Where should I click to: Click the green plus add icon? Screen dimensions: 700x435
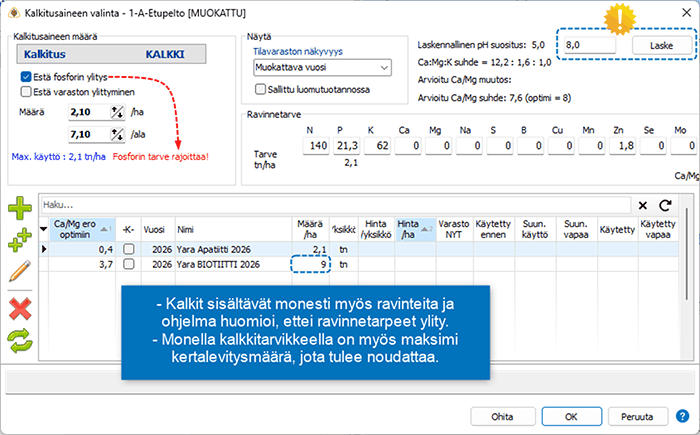point(20,209)
